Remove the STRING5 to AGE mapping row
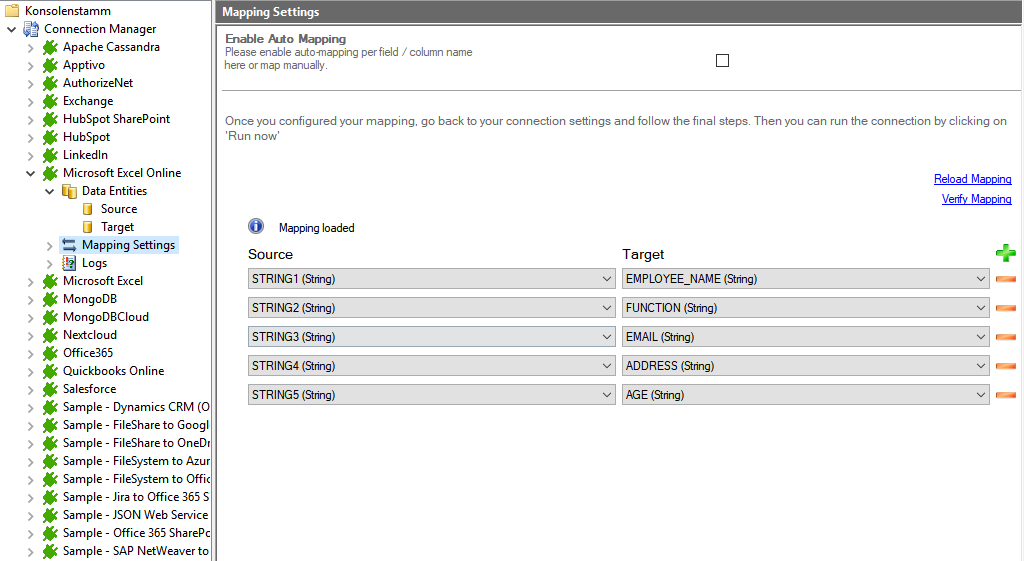This screenshot has width=1024, height=561. pyautogui.click(x=1005, y=395)
